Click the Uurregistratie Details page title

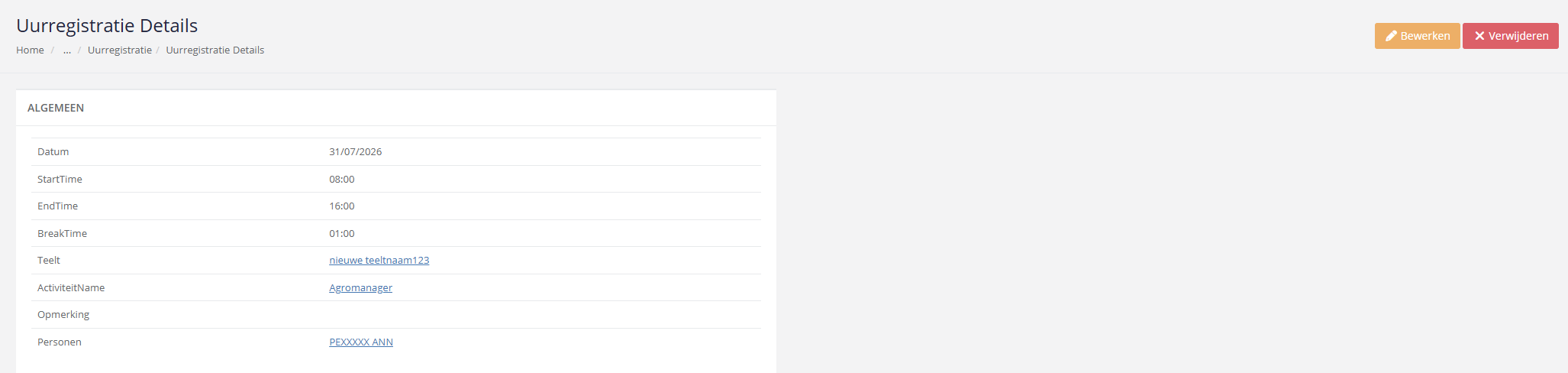(x=107, y=26)
